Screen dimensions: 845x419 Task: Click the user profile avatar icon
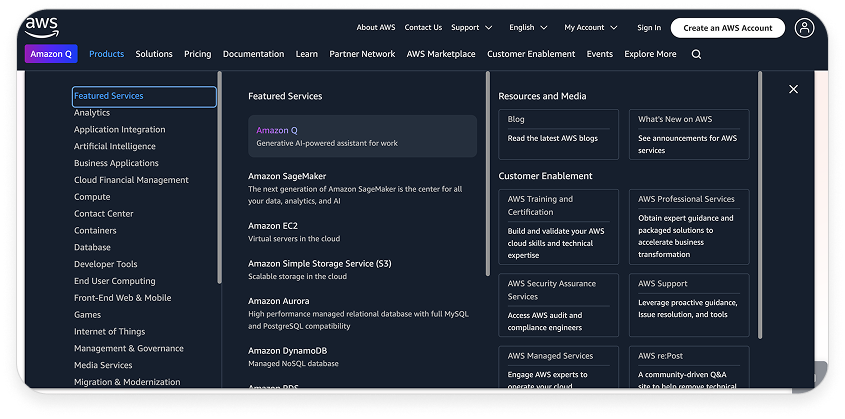click(804, 28)
